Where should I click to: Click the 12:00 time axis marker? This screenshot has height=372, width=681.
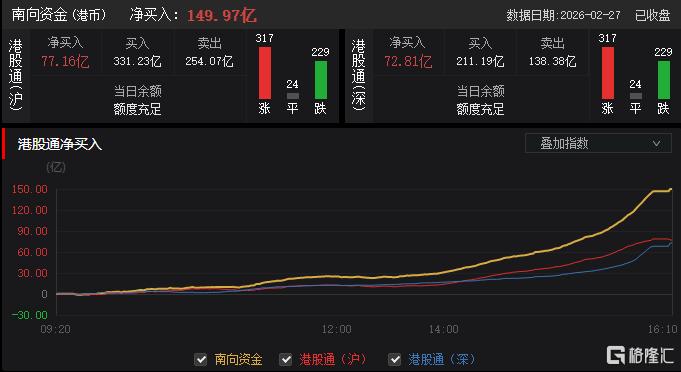tap(337, 329)
